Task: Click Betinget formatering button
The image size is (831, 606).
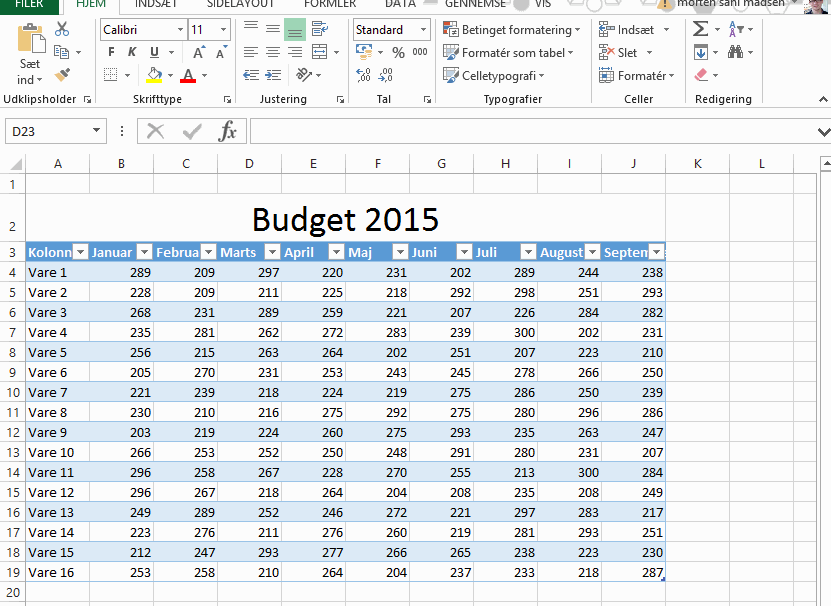Action: click(512, 30)
